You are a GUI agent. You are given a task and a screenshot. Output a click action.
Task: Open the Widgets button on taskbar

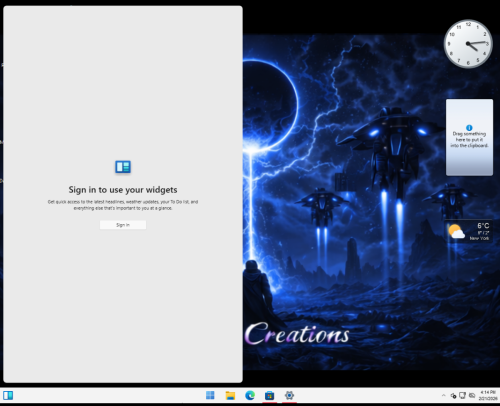[8, 395]
